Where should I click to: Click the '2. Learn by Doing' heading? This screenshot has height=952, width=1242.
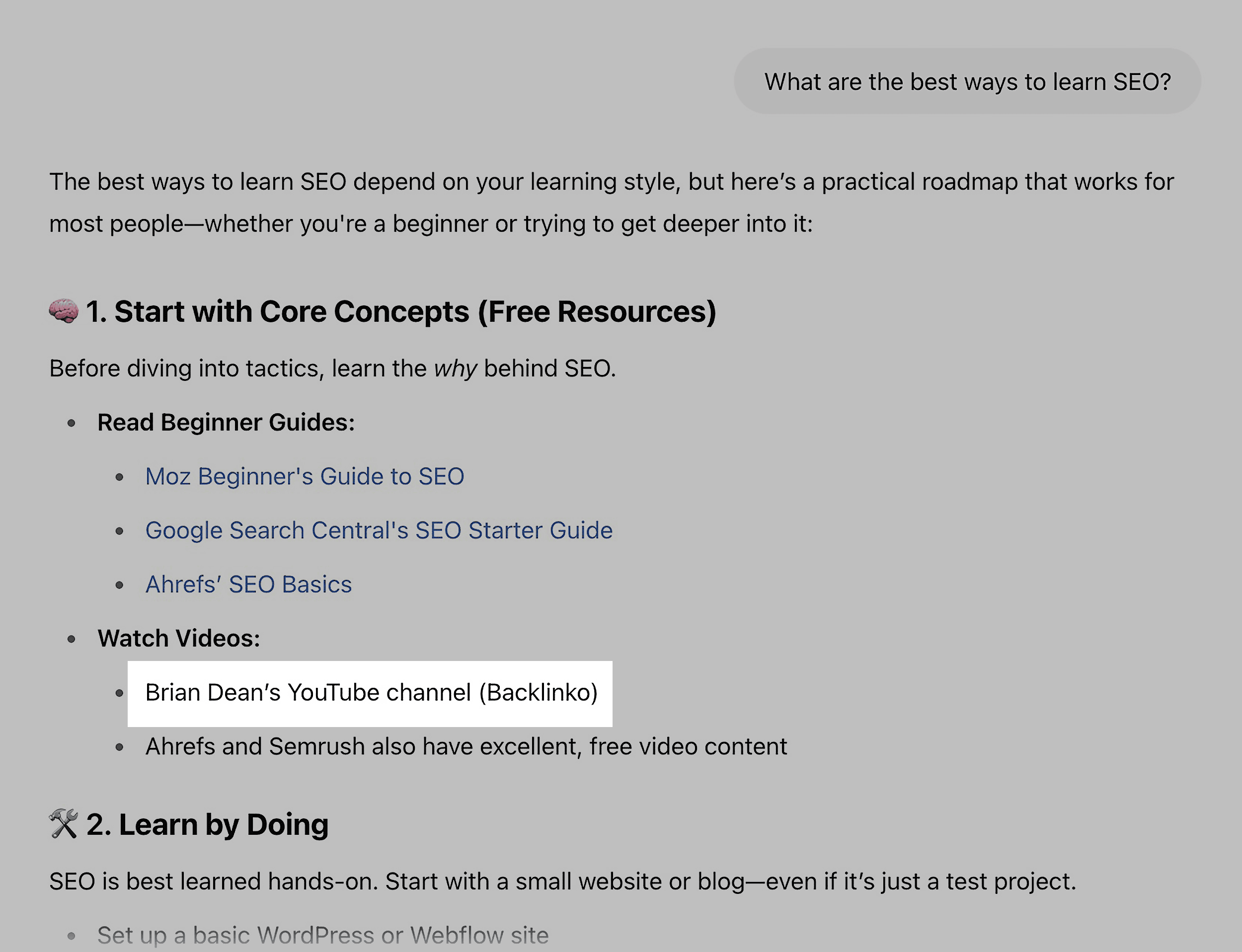pyautogui.click(x=208, y=824)
